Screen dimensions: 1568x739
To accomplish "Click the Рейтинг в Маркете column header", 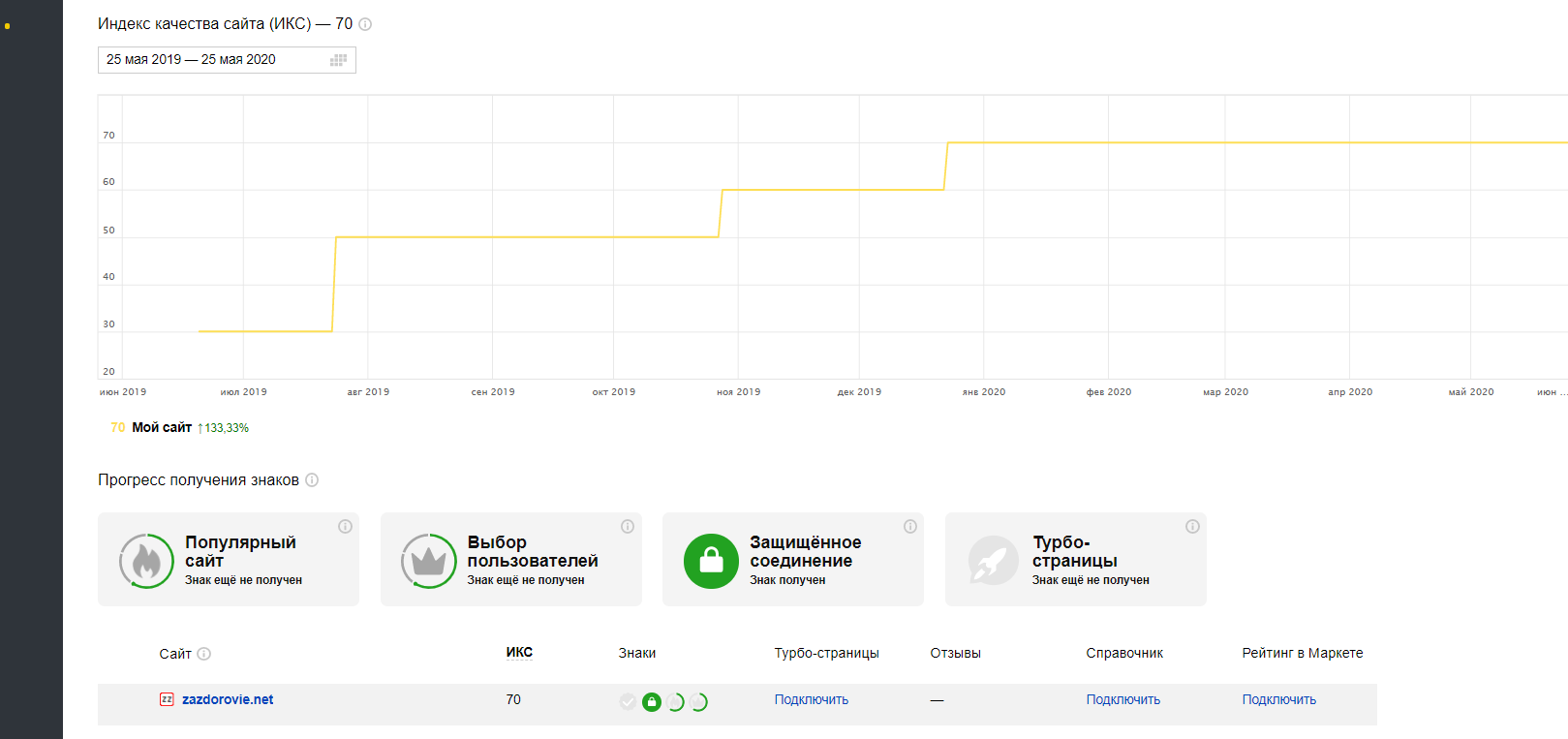I will tap(1303, 653).
